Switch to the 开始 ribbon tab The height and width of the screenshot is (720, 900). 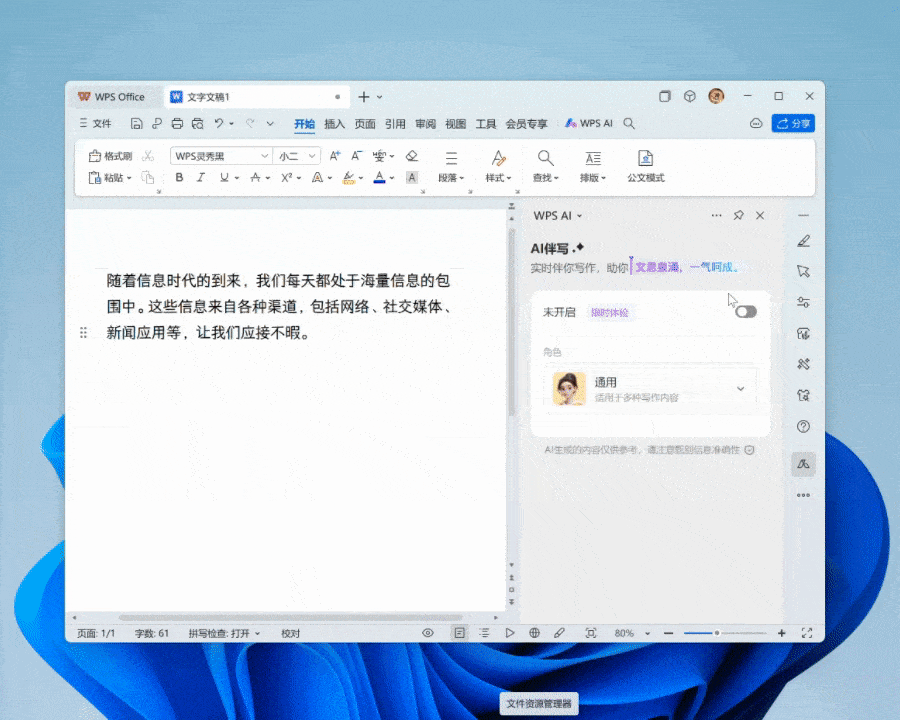304,124
